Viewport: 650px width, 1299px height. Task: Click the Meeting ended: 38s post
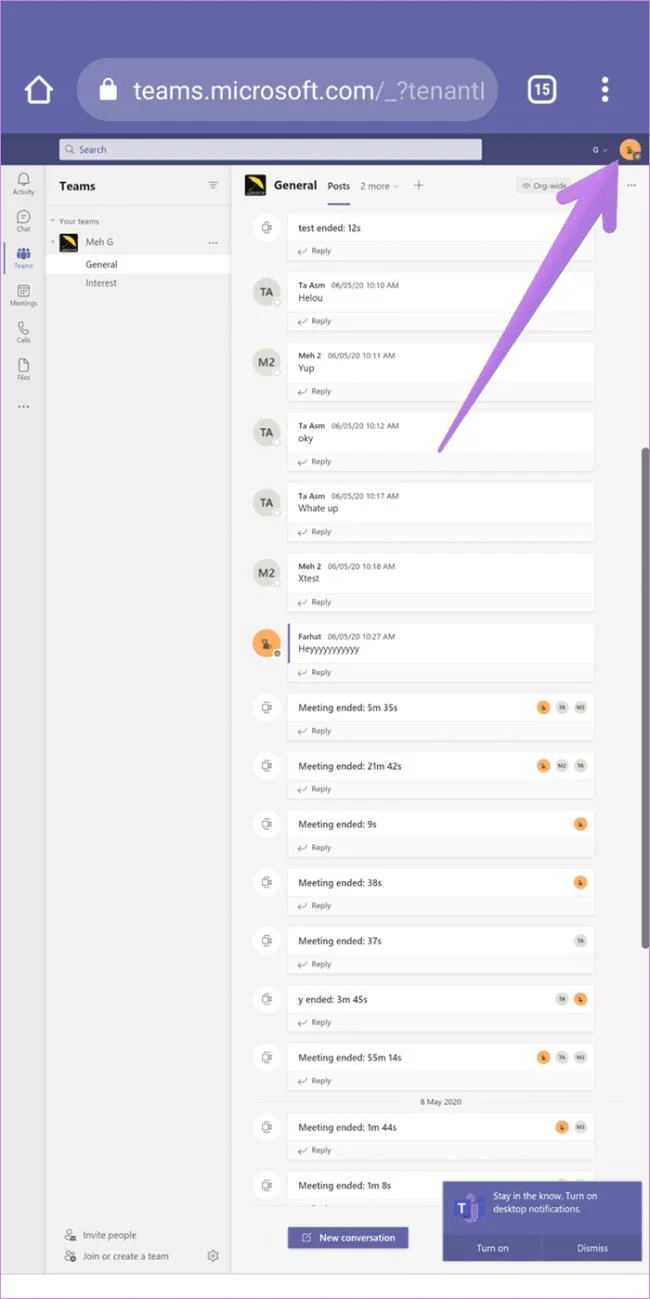tap(441, 883)
